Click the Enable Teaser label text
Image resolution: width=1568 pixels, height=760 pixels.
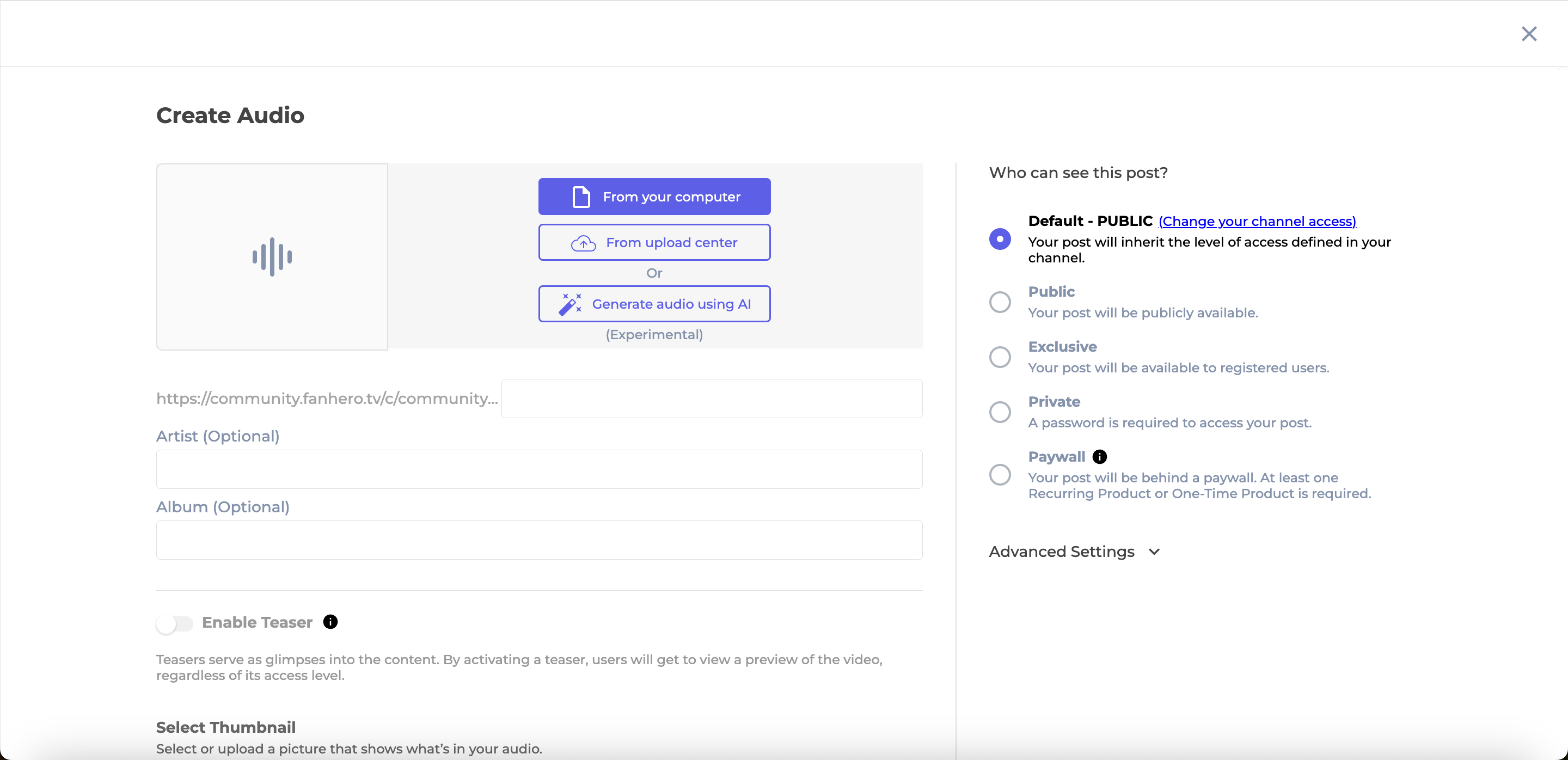257,622
